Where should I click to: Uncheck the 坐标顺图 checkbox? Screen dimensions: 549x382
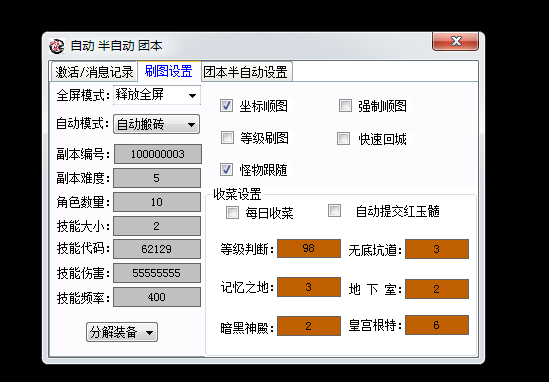226,105
